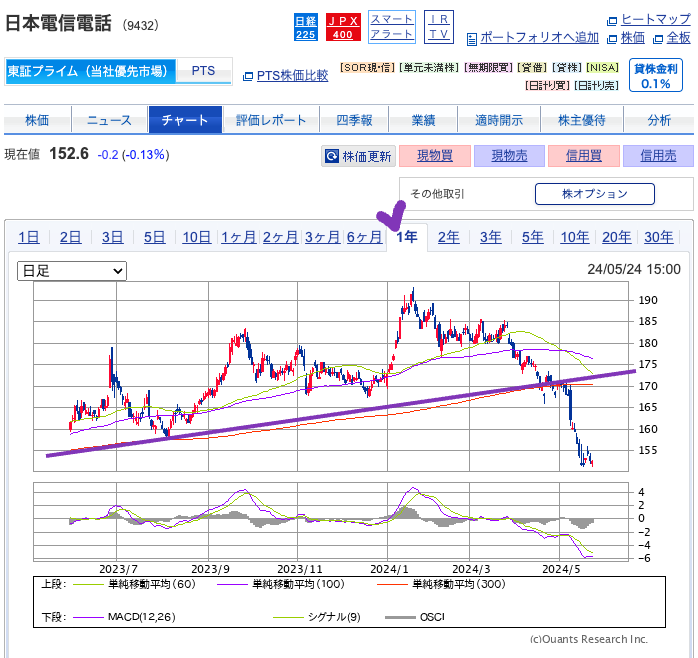Select the 10日 chart period
698x658 pixels.
196,237
